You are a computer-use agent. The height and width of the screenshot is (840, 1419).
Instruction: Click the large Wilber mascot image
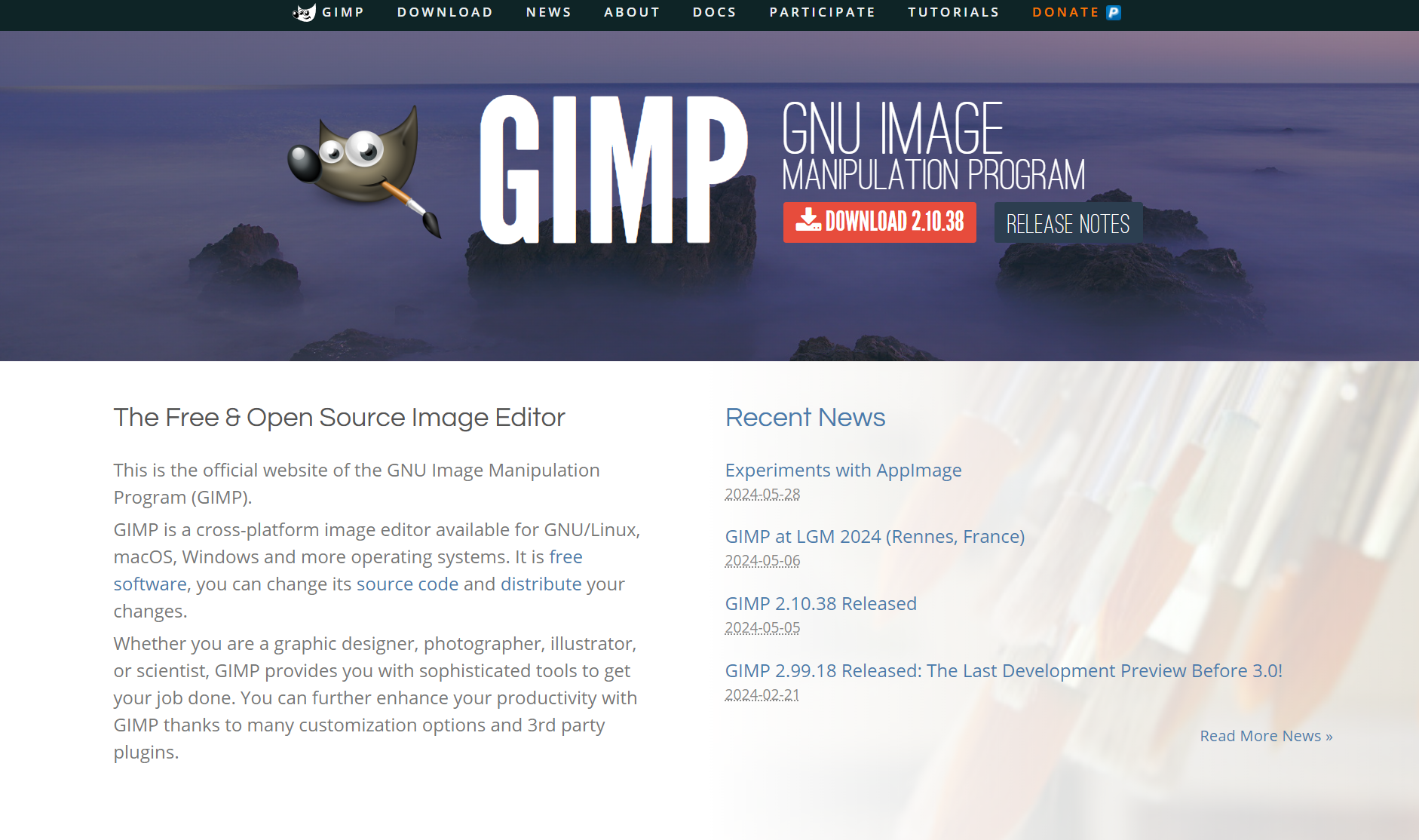coord(364,170)
